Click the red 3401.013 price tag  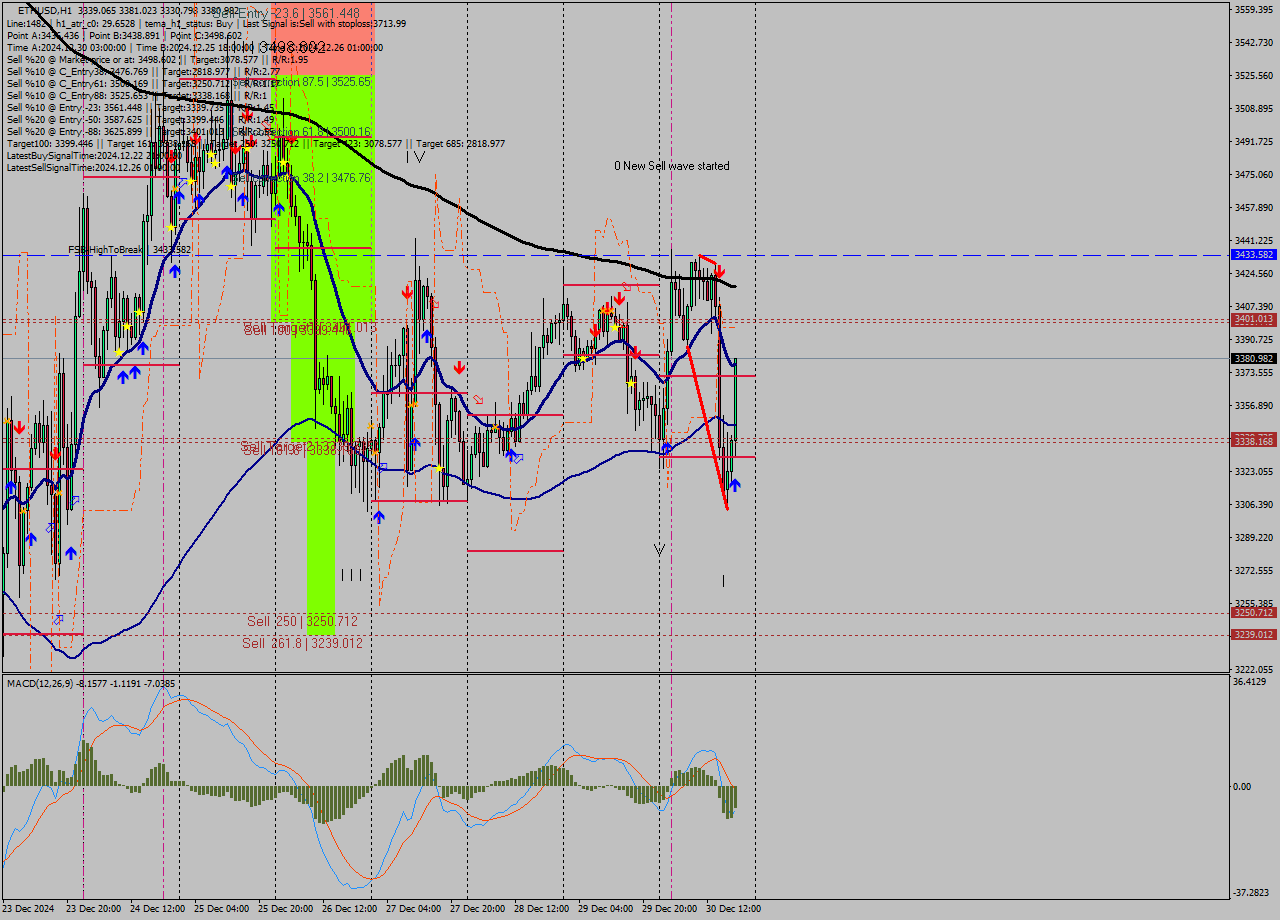coord(1254,319)
